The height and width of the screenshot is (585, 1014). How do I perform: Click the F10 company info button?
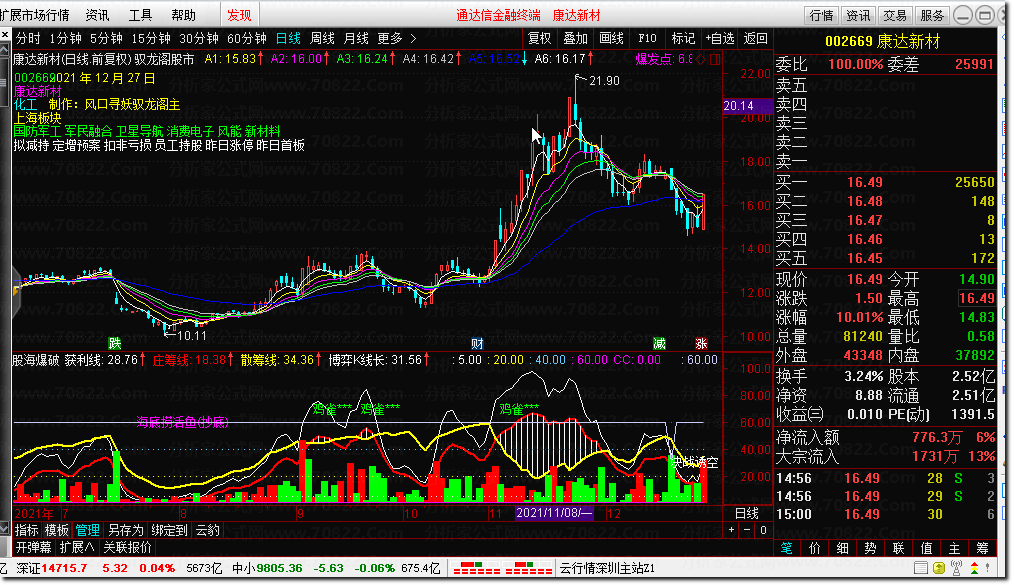point(647,38)
